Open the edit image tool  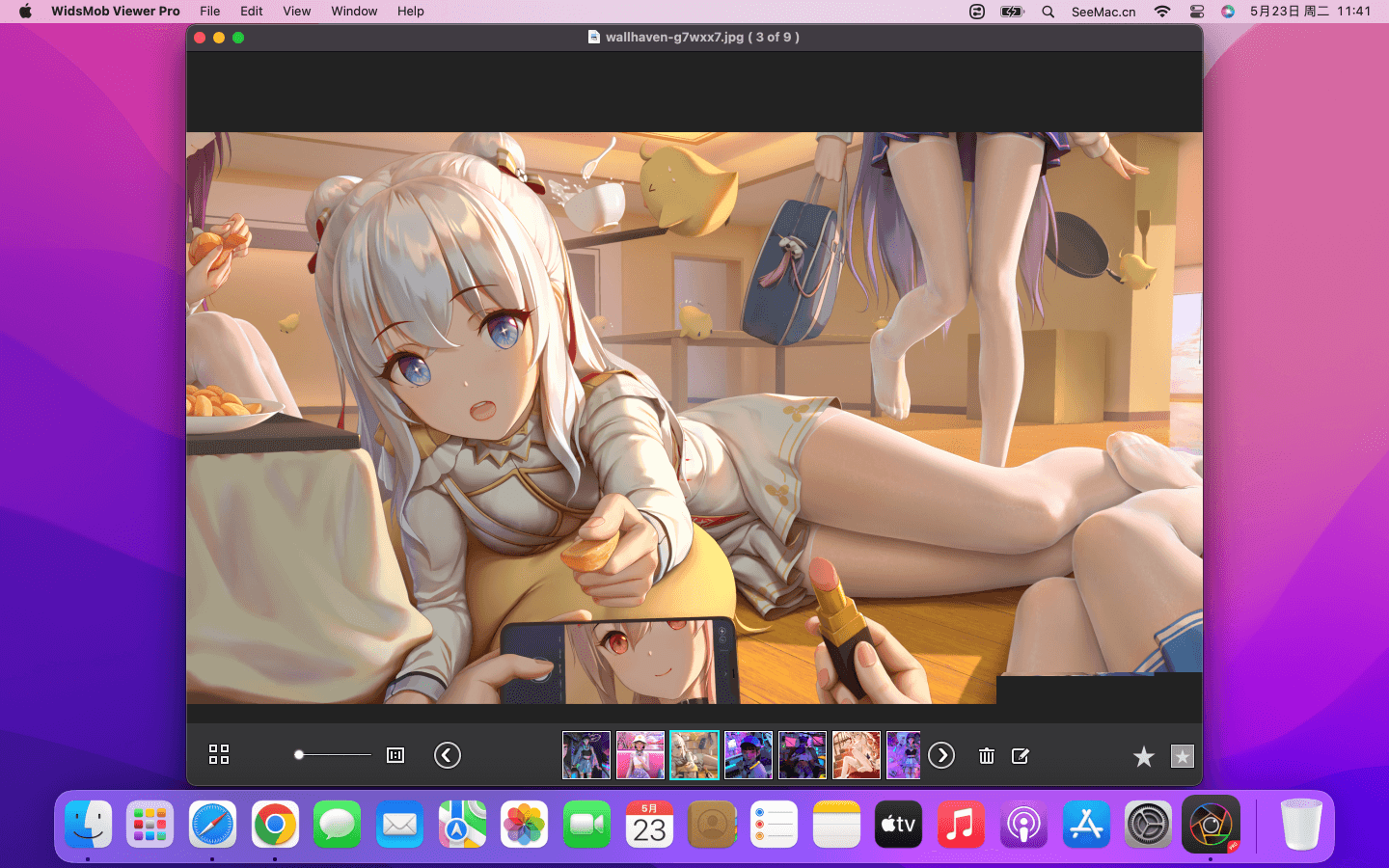(1020, 756)
